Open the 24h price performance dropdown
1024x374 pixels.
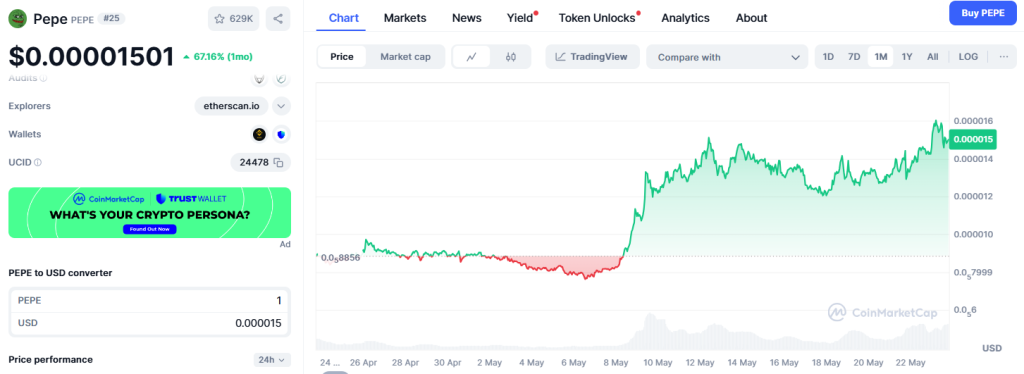click(272, 360)
